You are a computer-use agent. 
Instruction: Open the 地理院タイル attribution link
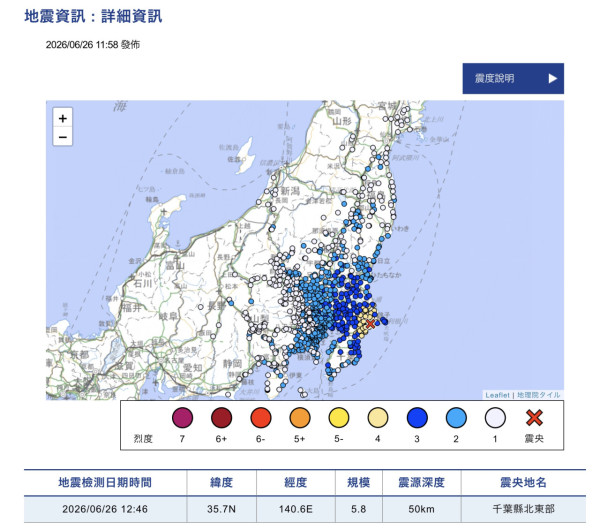point(538,395)
